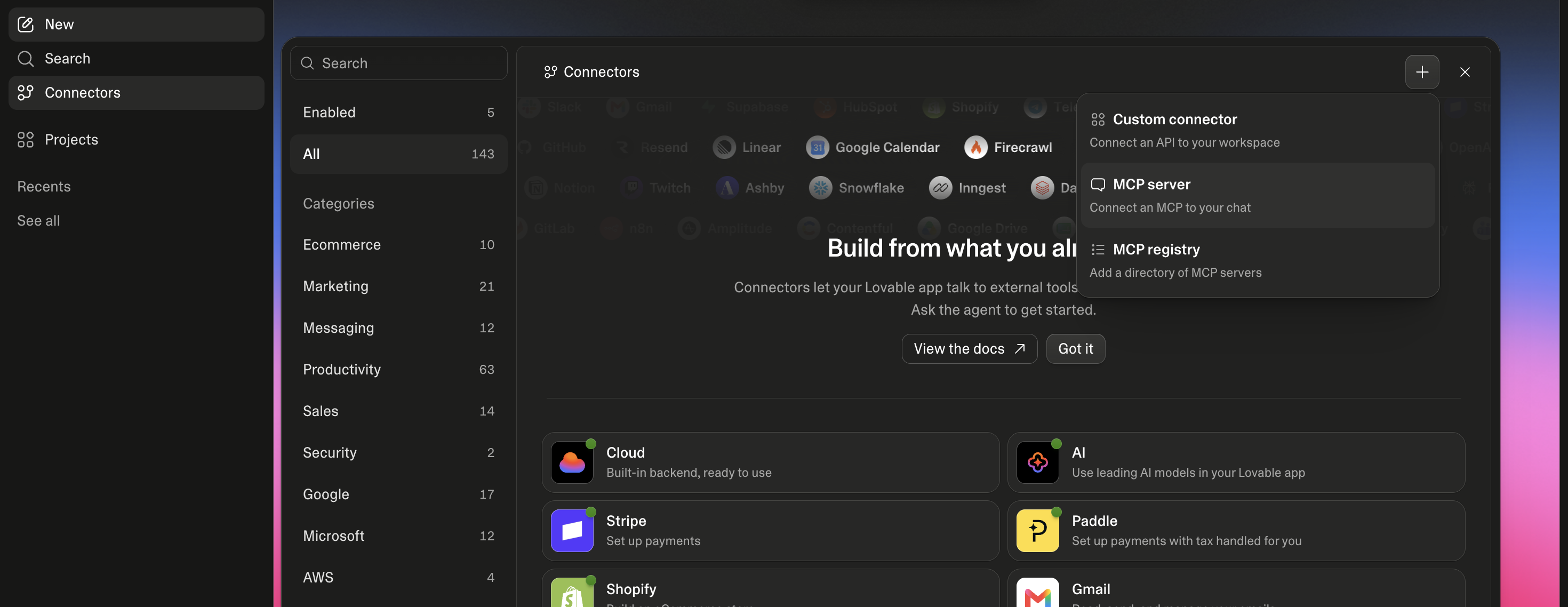Open Search in left sidebar

pos(137,59)
